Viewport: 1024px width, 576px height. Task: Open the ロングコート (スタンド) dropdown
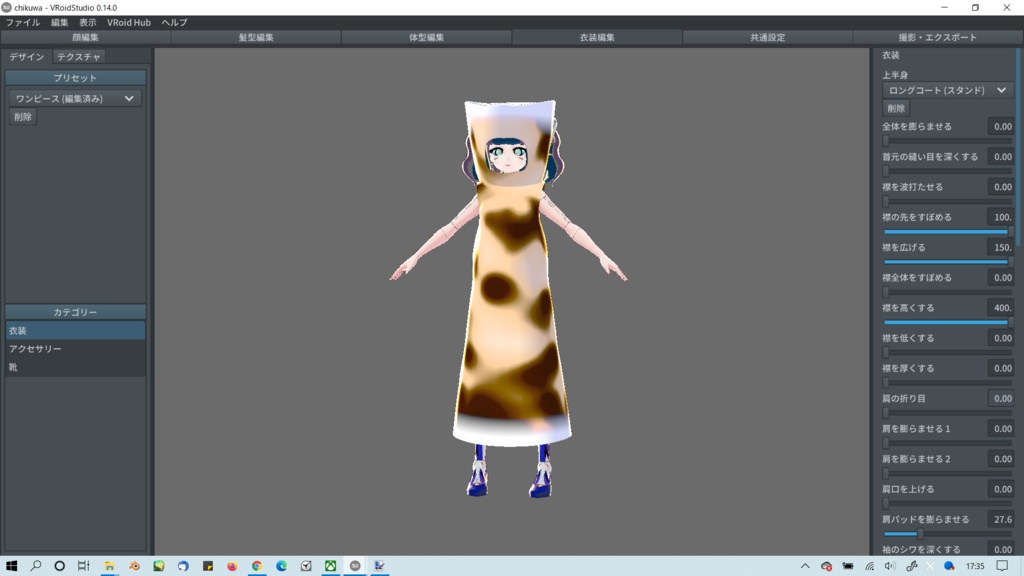[x=947, y=89]
